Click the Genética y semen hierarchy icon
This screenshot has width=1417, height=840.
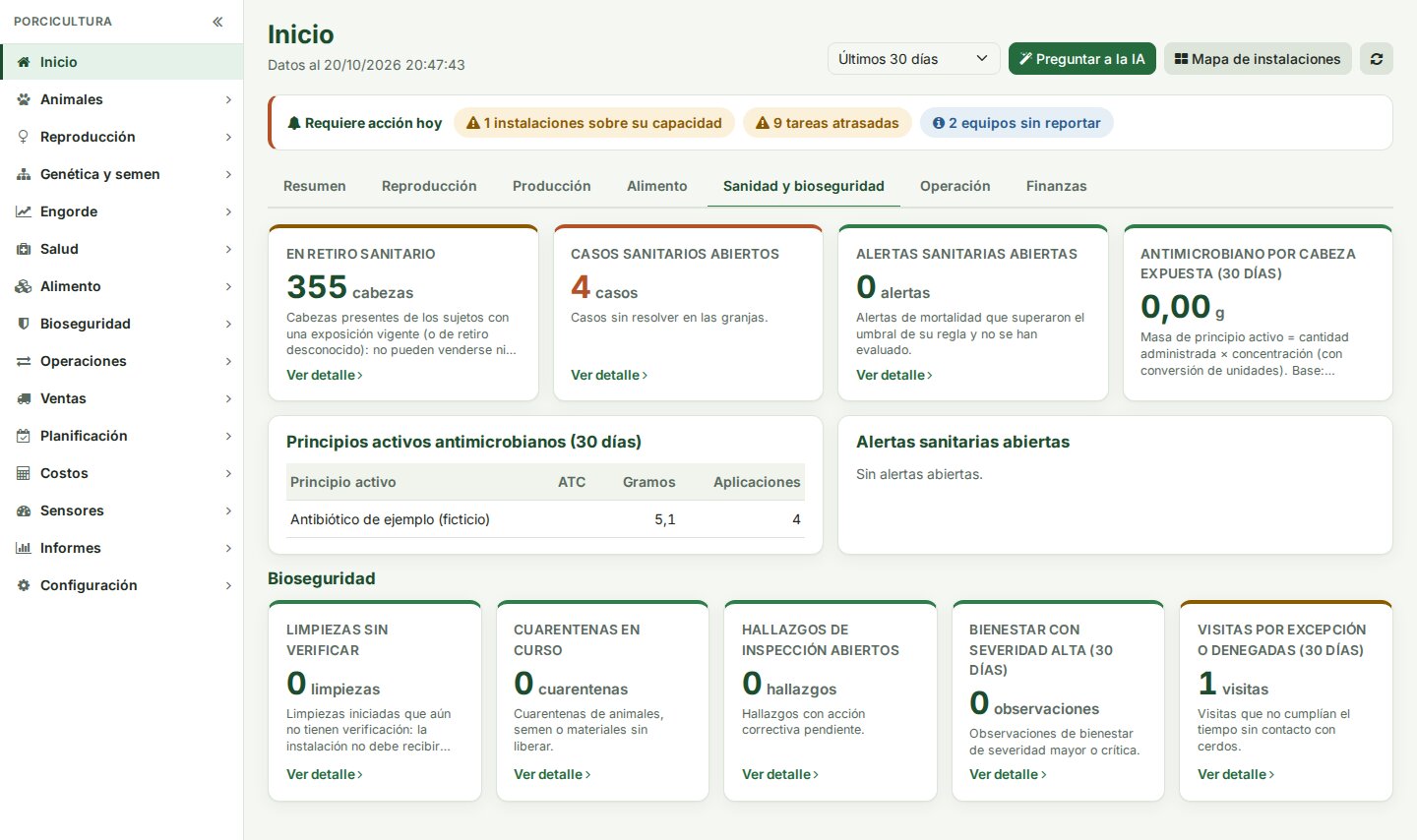(24, 174)
